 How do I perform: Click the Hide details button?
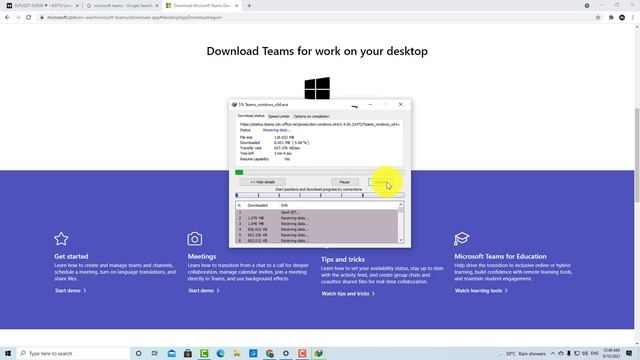(262, 182)
